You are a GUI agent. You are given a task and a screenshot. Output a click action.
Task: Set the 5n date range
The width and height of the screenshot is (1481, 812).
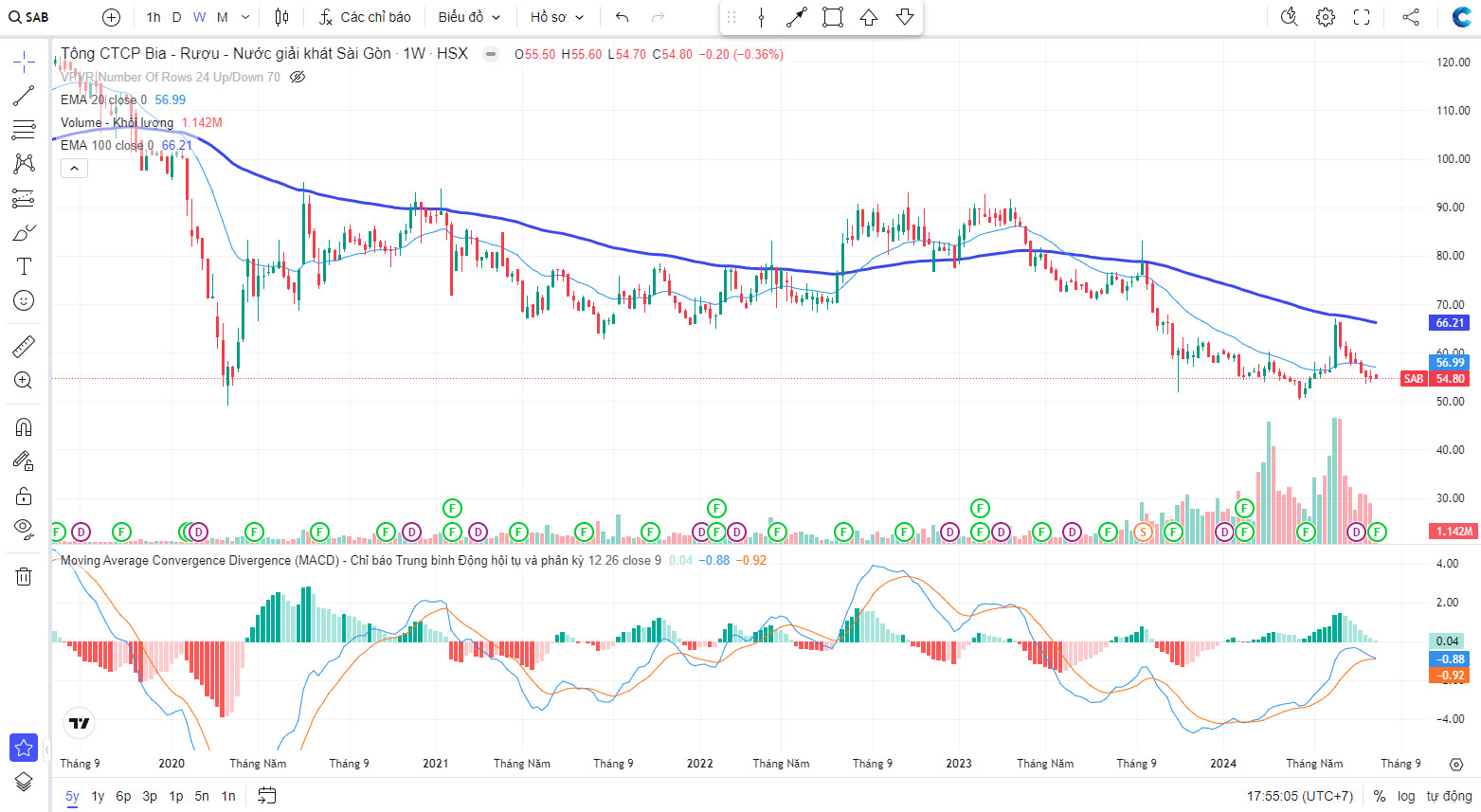[202, 796]
